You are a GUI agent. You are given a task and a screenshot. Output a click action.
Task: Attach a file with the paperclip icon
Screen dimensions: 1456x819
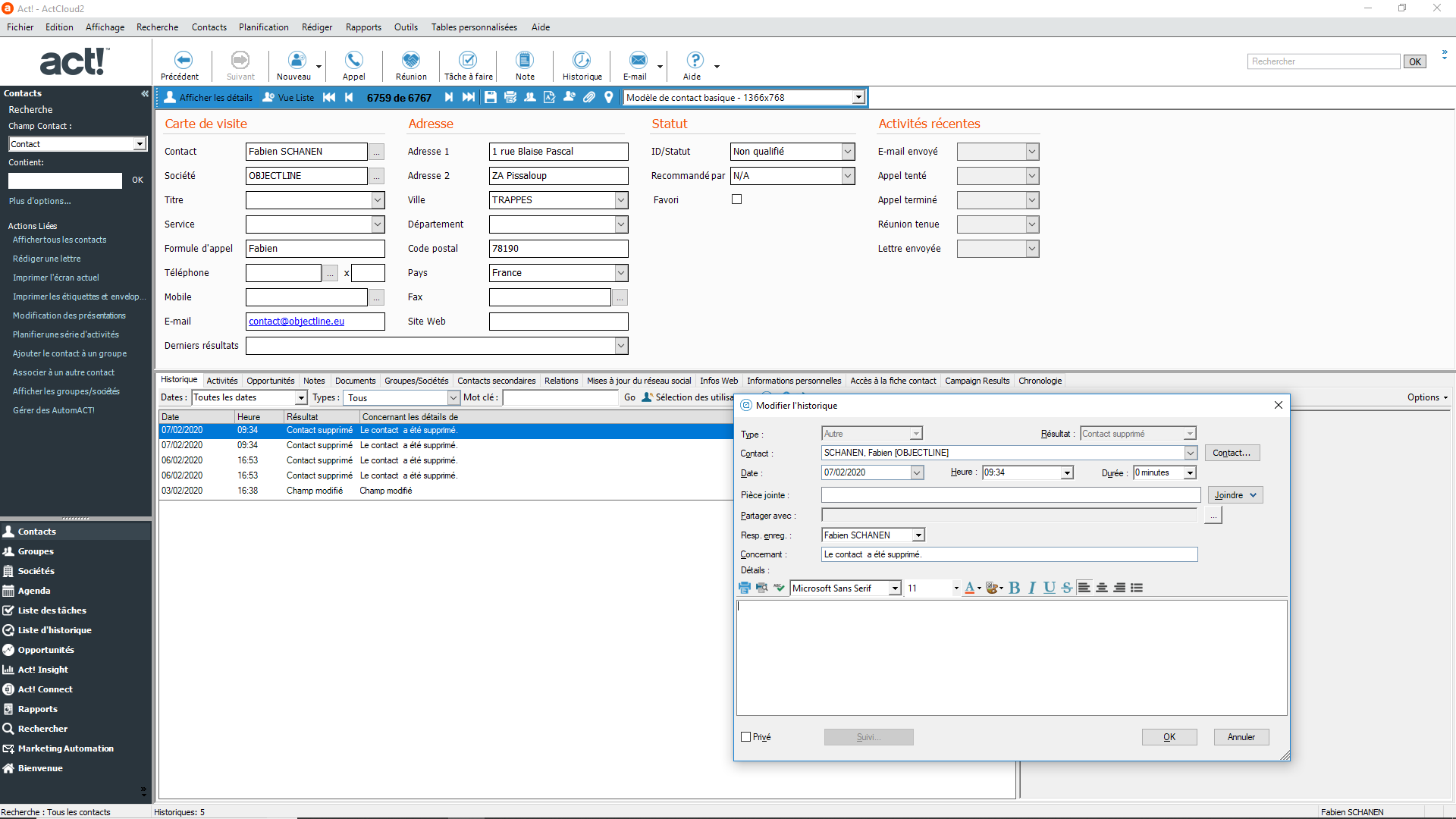tap(589, 97)
